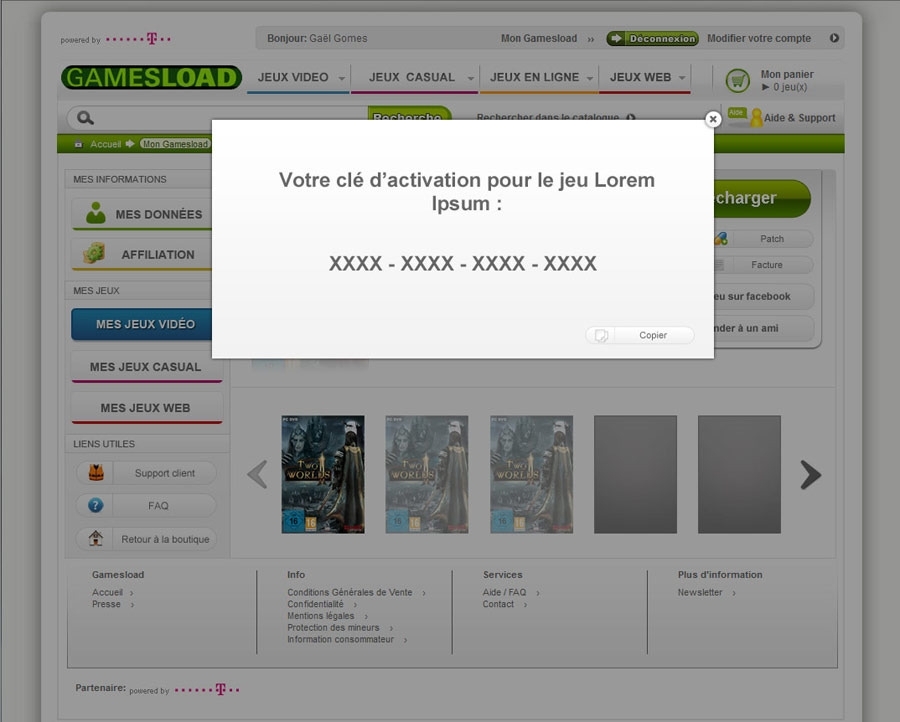Click the GAMESLOAD logo
Viewport: 900px width, 722px height.
tap(152, 77)
